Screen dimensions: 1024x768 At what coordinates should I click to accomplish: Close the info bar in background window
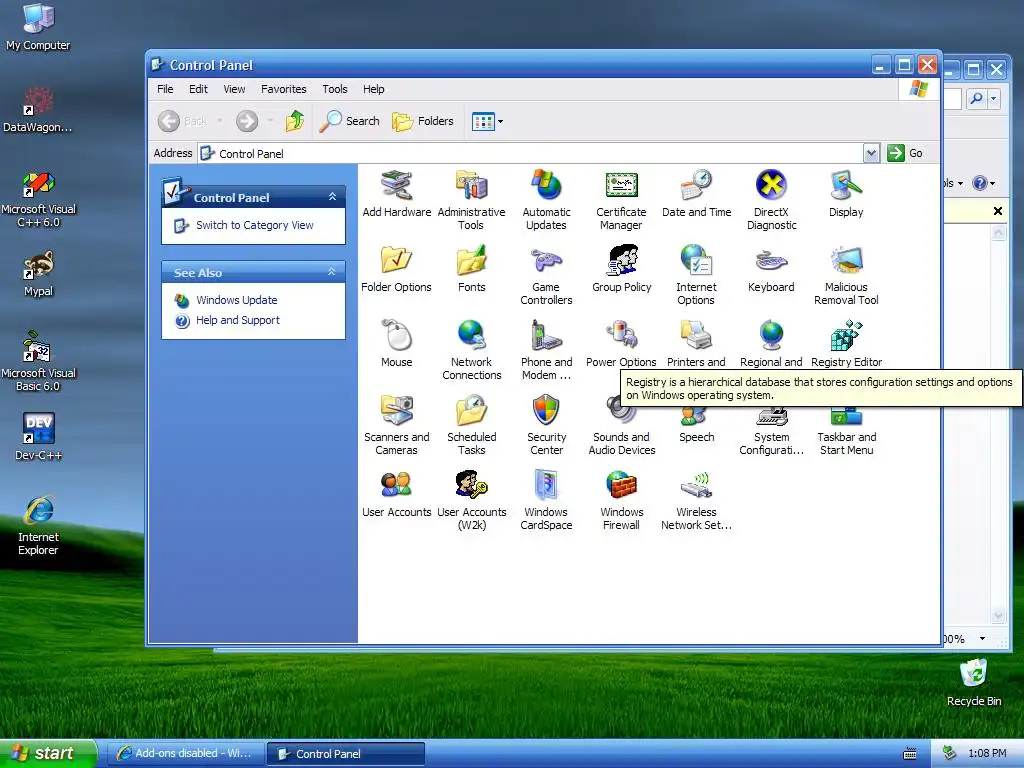(x=997, y=211)
